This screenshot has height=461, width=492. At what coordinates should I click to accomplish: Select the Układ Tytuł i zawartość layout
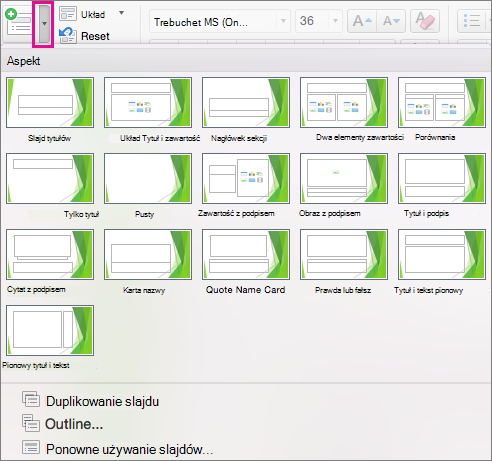[x=148, y=103]
